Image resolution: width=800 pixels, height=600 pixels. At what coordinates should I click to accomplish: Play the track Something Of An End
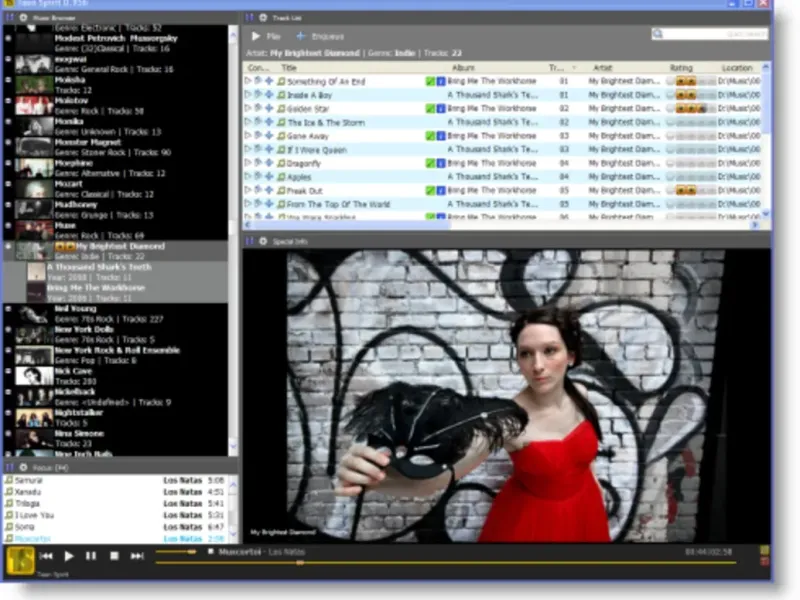(248, 81)
